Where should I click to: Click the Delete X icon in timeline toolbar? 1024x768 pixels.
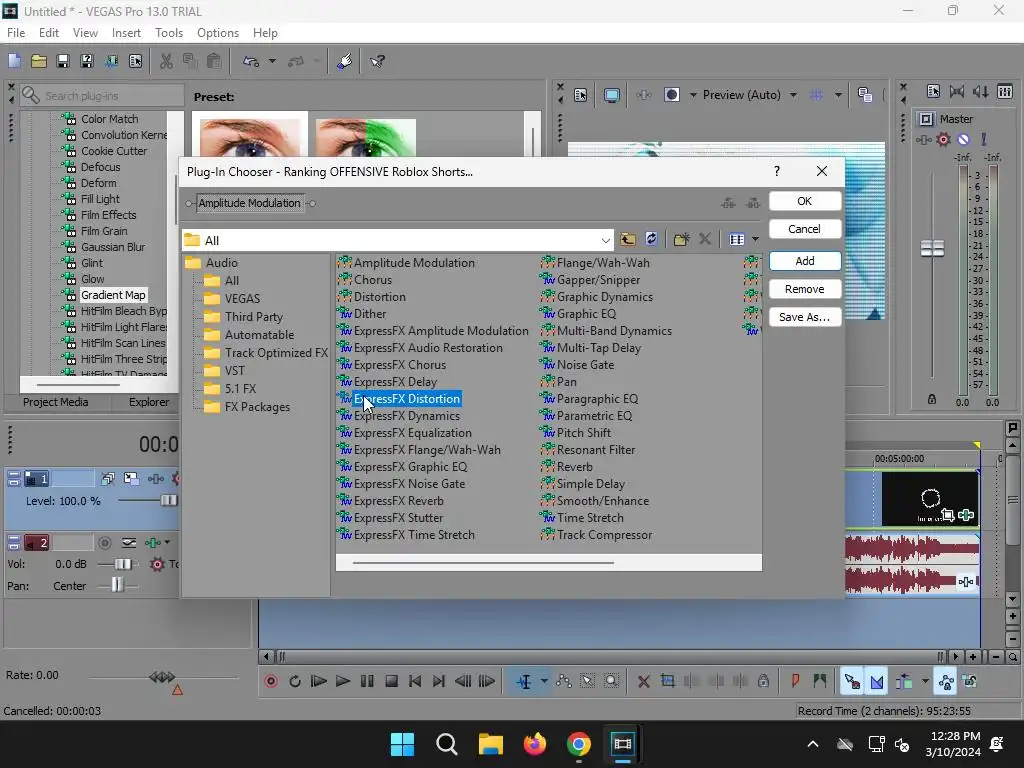tap(643, 681)
